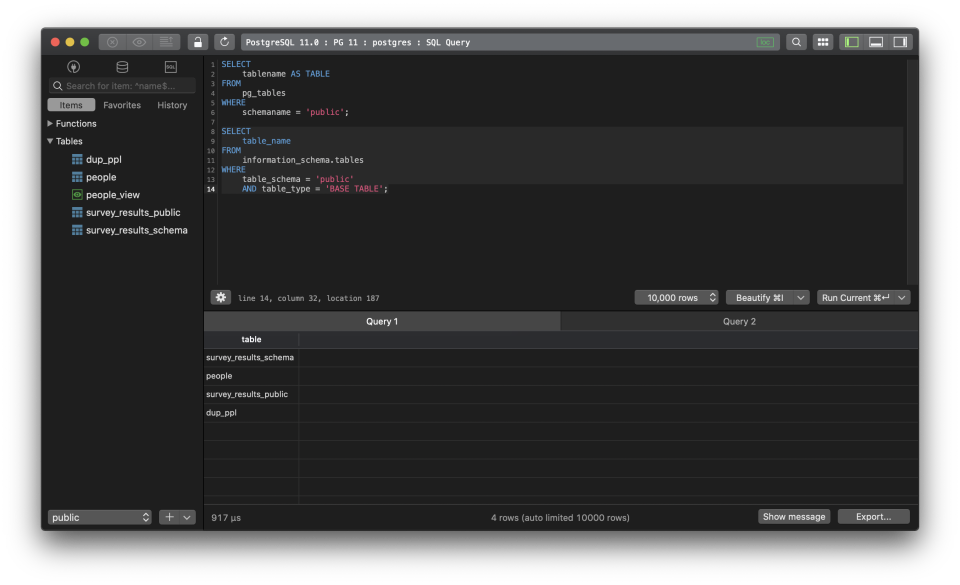This screenshot has width=960, height=585.
Task: Open the database icon in the sidebar
Action: (122, 67)
